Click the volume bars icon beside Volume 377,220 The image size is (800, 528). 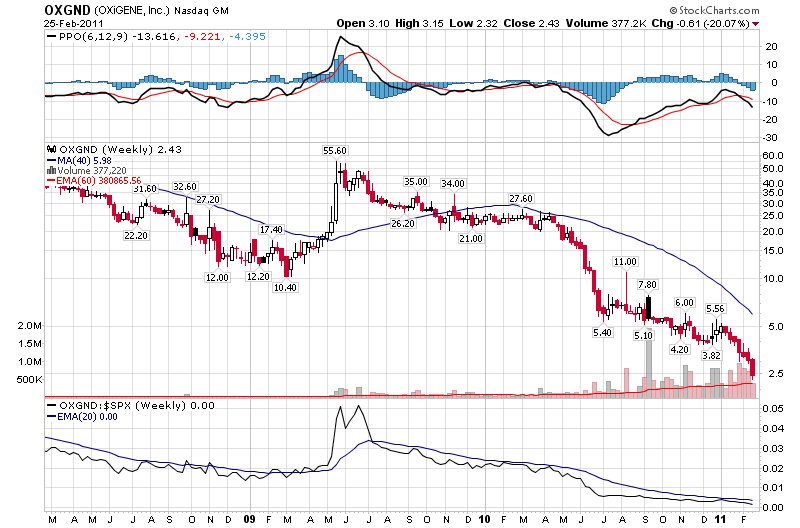(x=51, y=171)
